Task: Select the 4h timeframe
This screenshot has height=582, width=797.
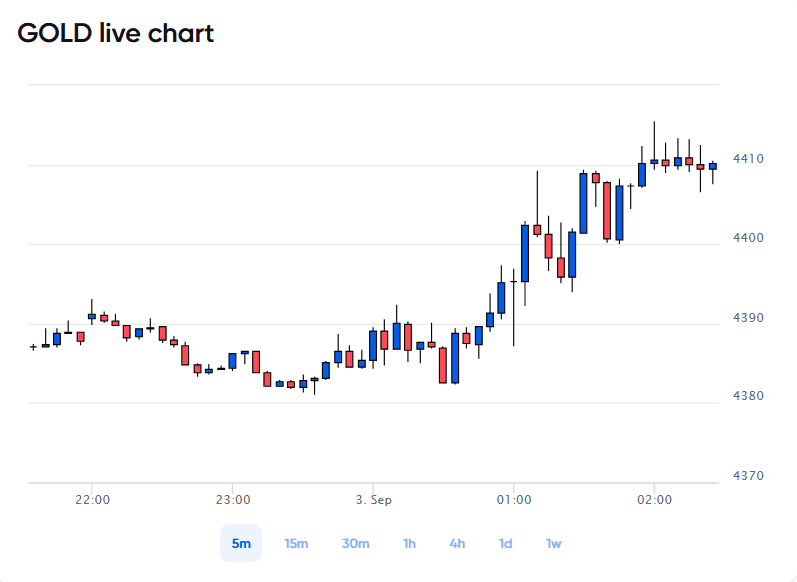Action: click(457, 543)
